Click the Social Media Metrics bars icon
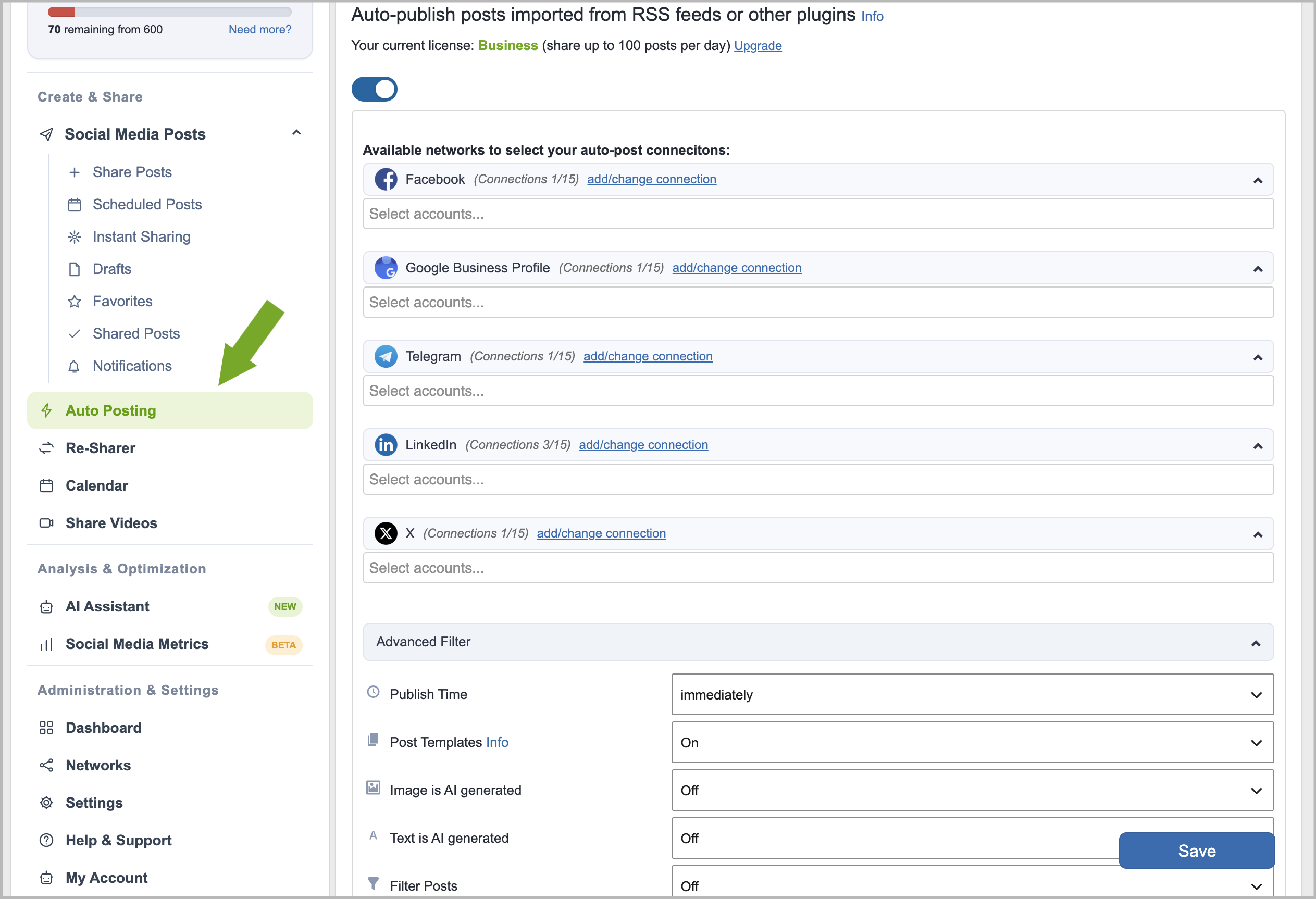 click(x=46, y=644)
